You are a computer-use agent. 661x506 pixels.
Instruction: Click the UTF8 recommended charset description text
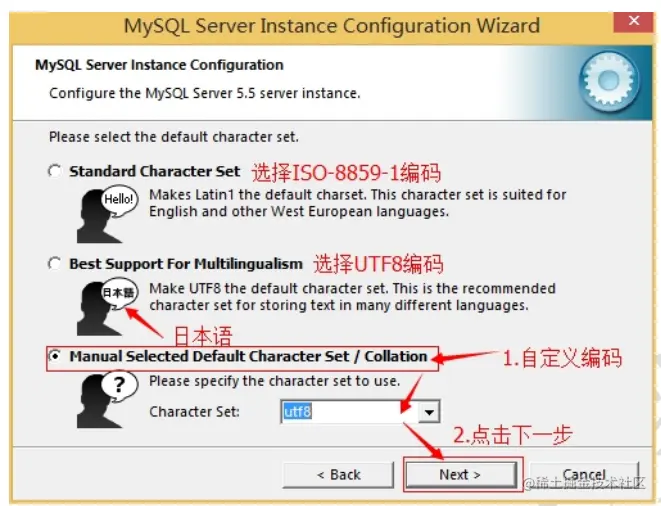pos(352,297)
